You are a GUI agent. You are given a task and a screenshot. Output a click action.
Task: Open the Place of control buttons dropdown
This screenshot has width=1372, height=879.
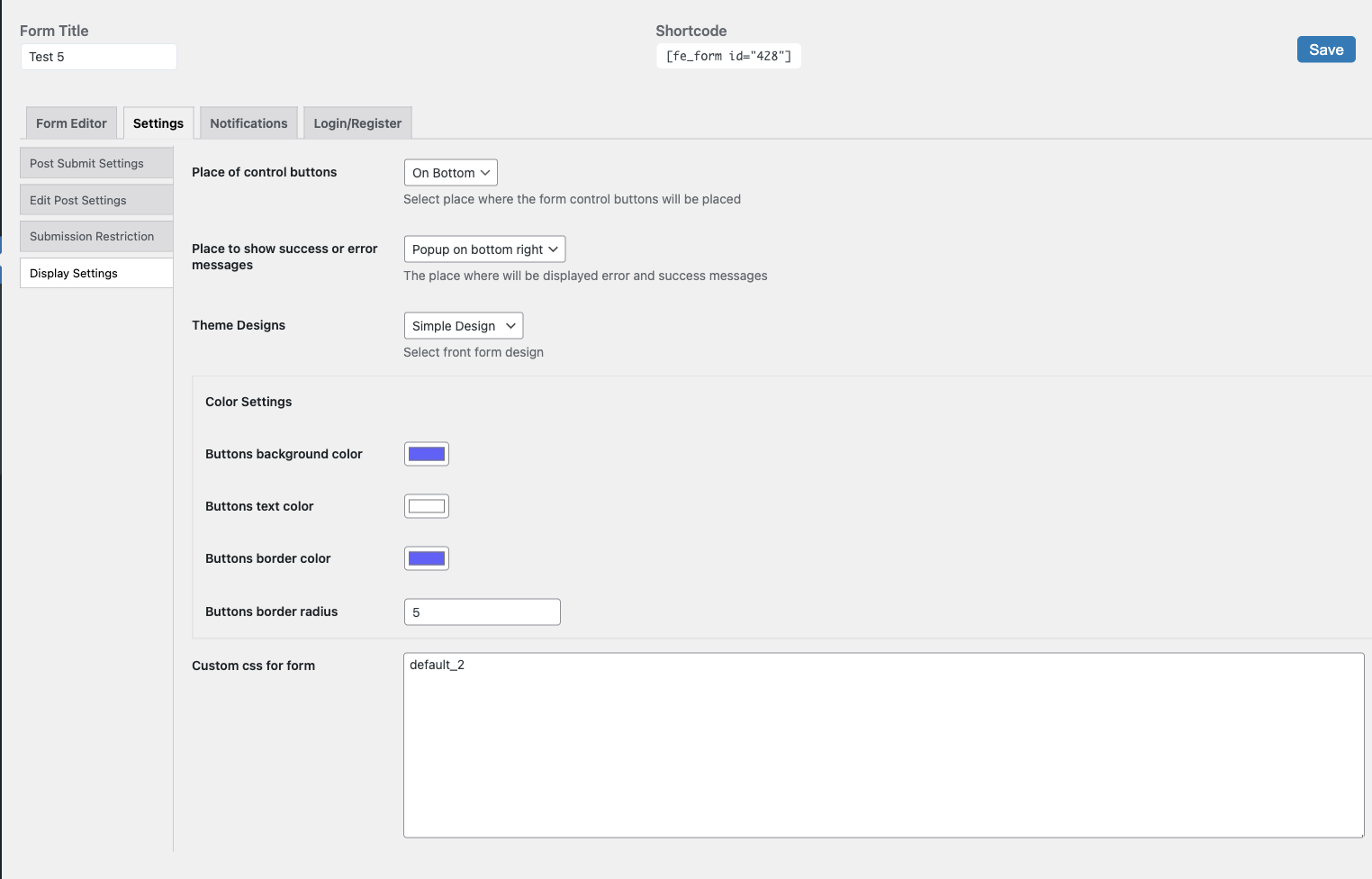pyautogui.click(x=451, y=173)
